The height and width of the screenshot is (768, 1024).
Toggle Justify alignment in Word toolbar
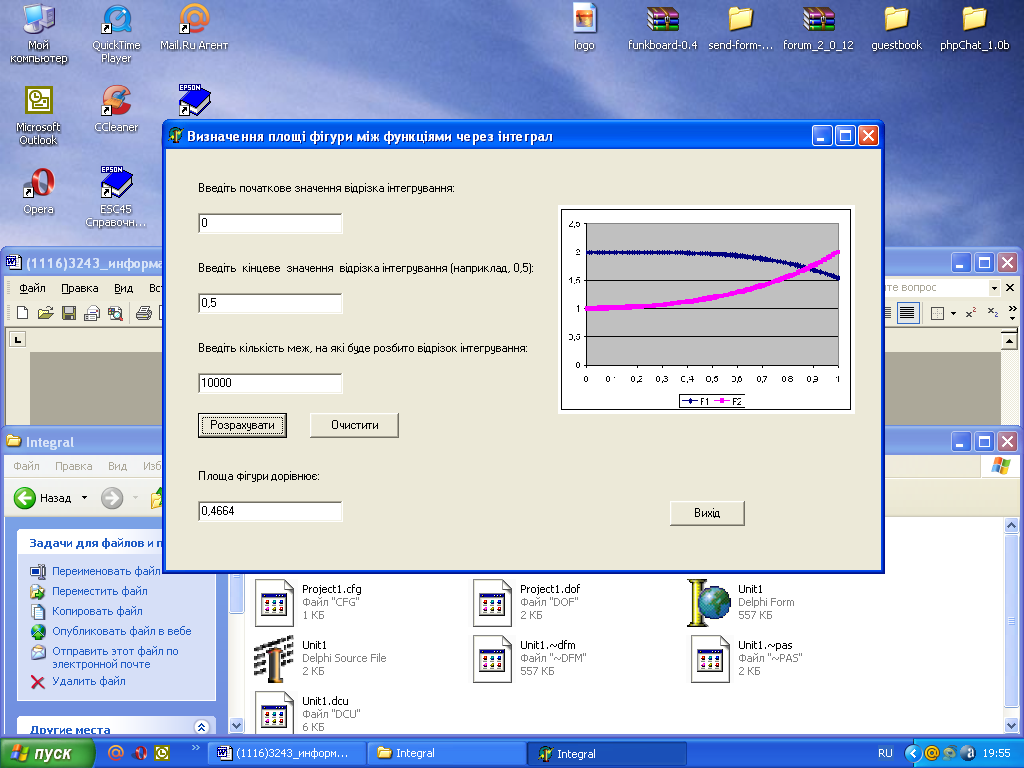(906, 313)
